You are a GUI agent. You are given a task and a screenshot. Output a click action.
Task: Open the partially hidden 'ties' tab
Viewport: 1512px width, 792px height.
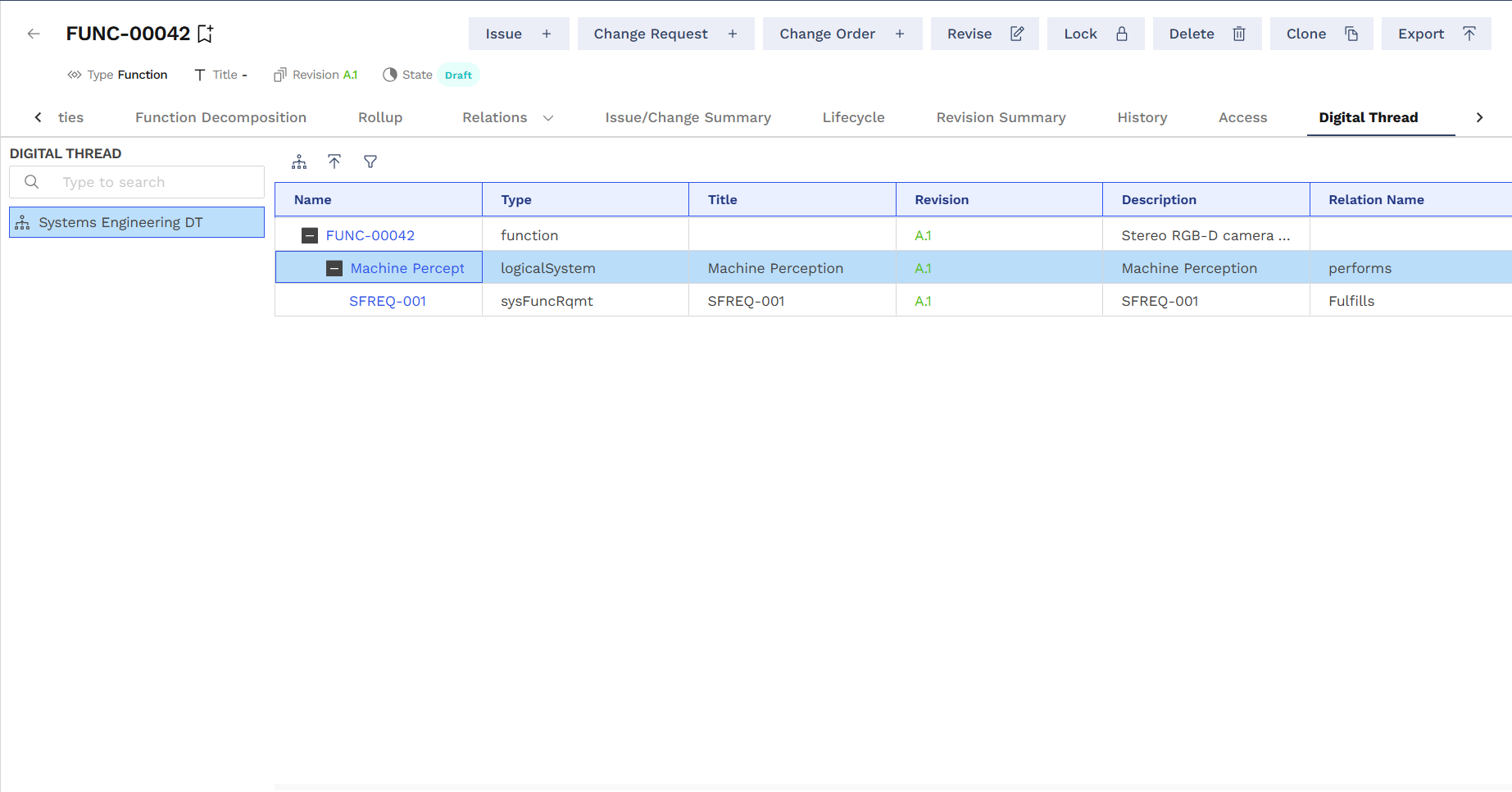pos(70,117)
